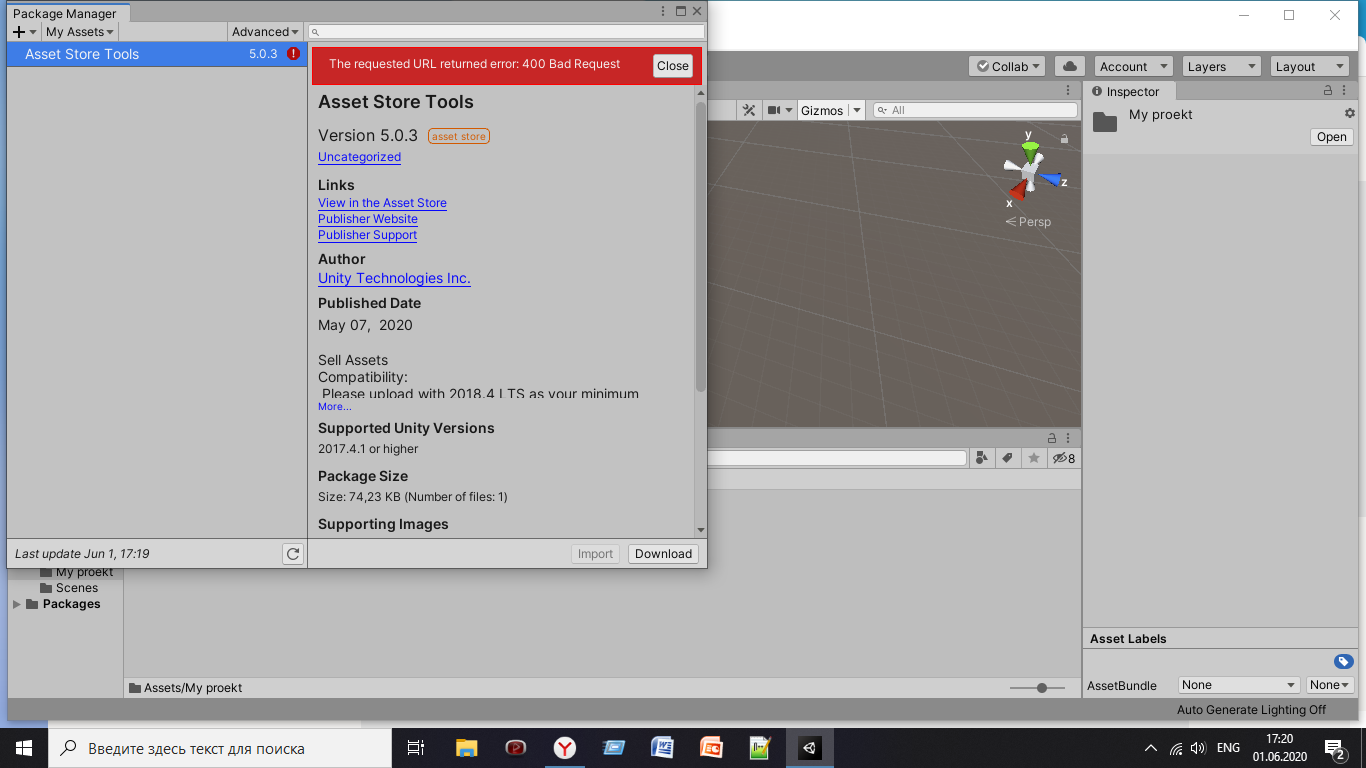Image resolution: width=1366 pixels, height=768 pixels.
Task: Click the Uncategorized category link
Action: (359, 157)
